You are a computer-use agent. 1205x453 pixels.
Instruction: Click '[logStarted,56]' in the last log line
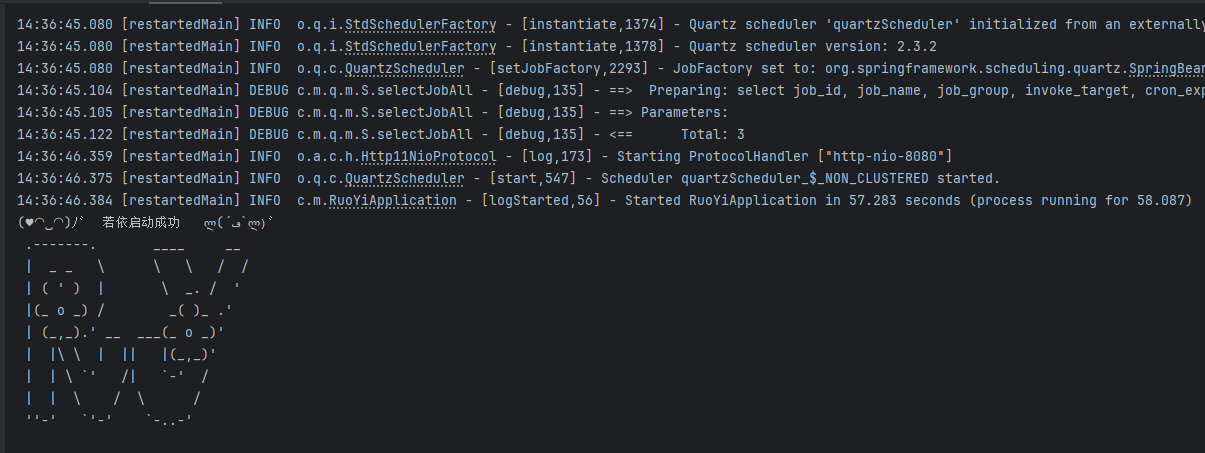point(540,200)
